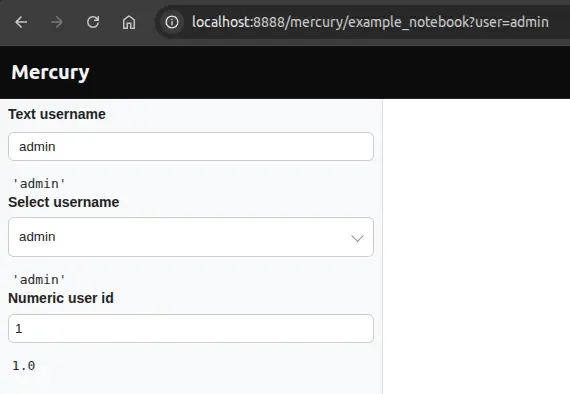Open the browser home page icon
The image size is (570, 394).
tap(129, 23)
